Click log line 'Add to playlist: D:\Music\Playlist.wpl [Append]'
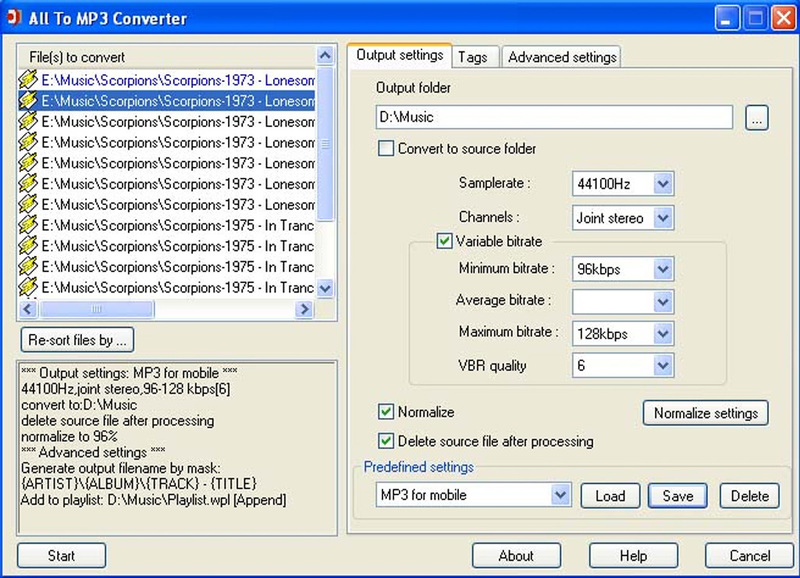The image size is (800, 578). [154, 499]
